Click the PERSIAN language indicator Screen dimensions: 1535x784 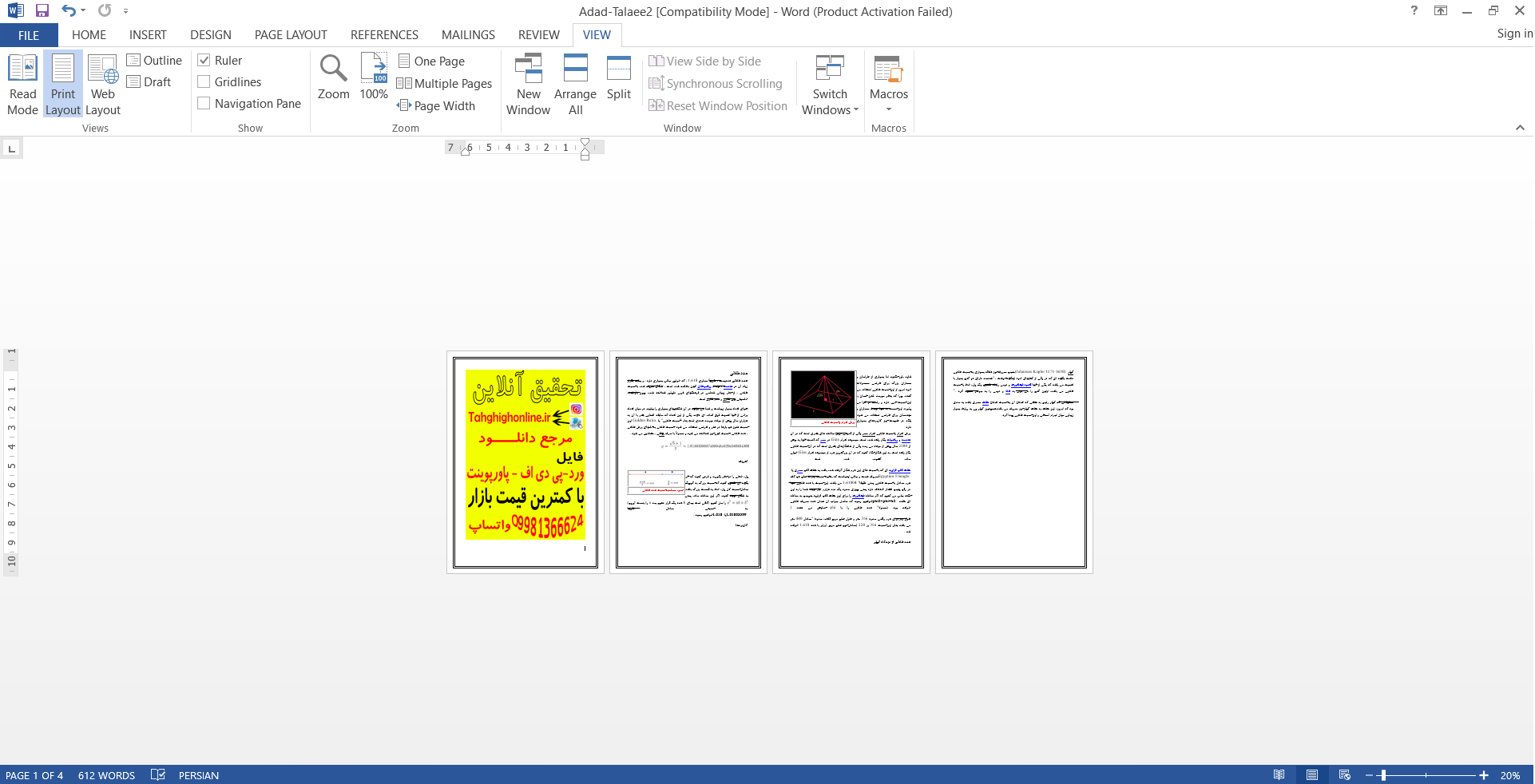coord(199,775)
